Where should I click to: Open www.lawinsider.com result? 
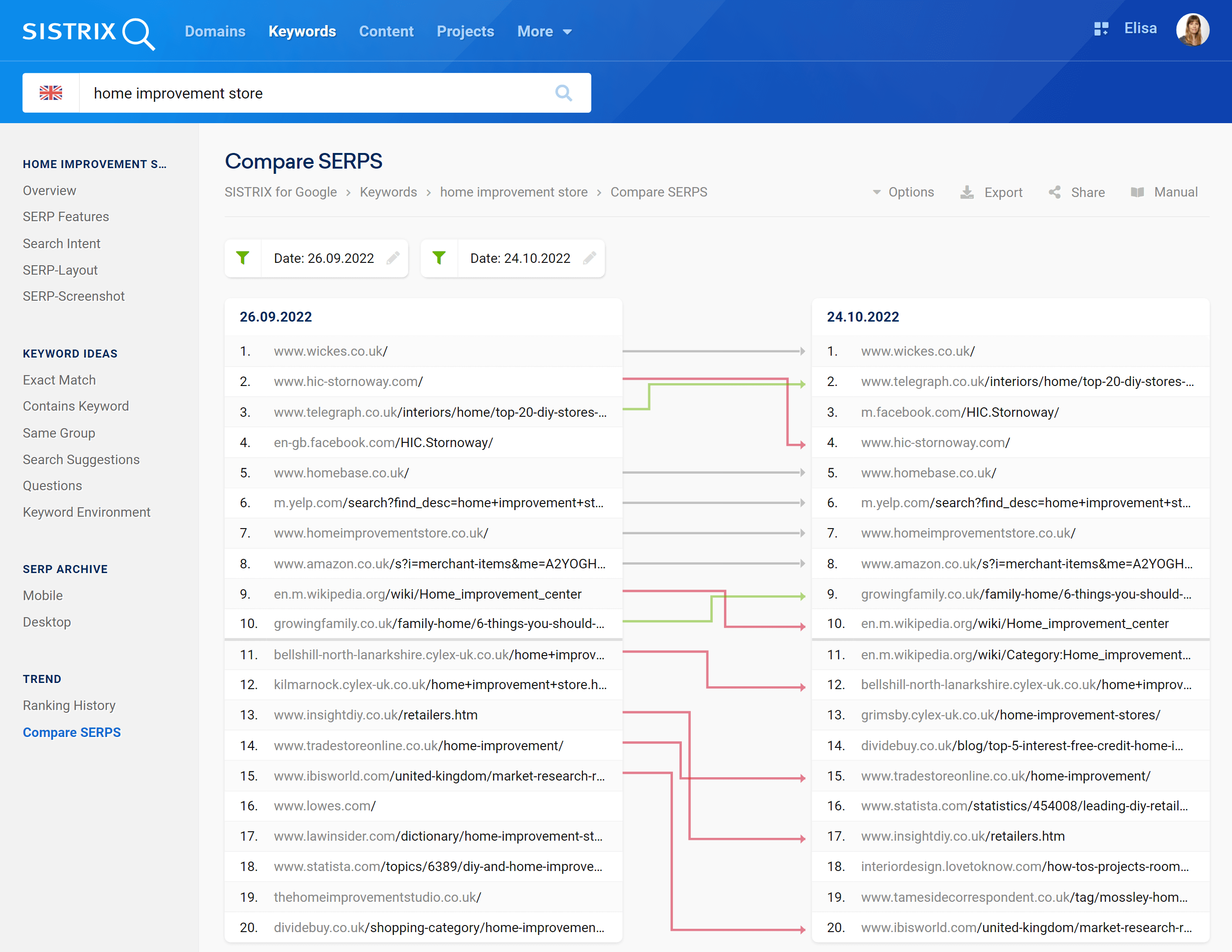click(x=438, y=836)
